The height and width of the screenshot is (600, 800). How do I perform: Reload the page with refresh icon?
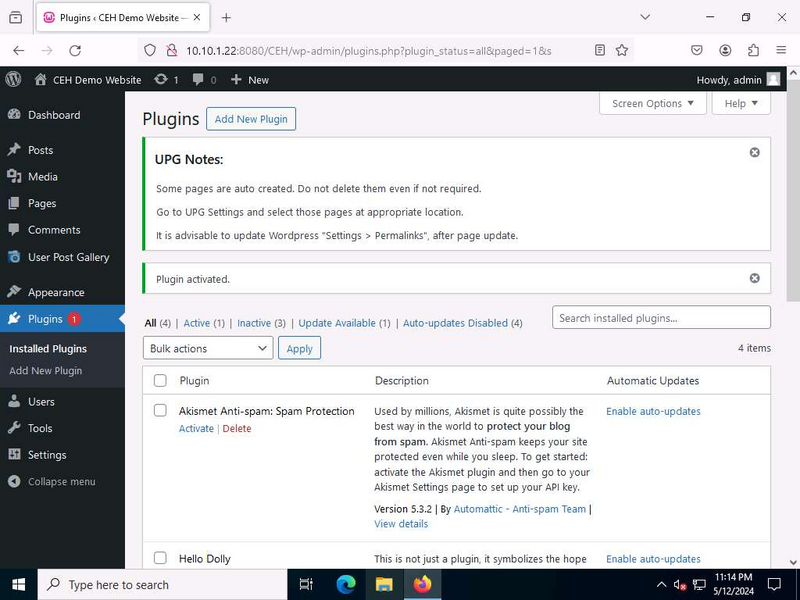tap(75, 50)
